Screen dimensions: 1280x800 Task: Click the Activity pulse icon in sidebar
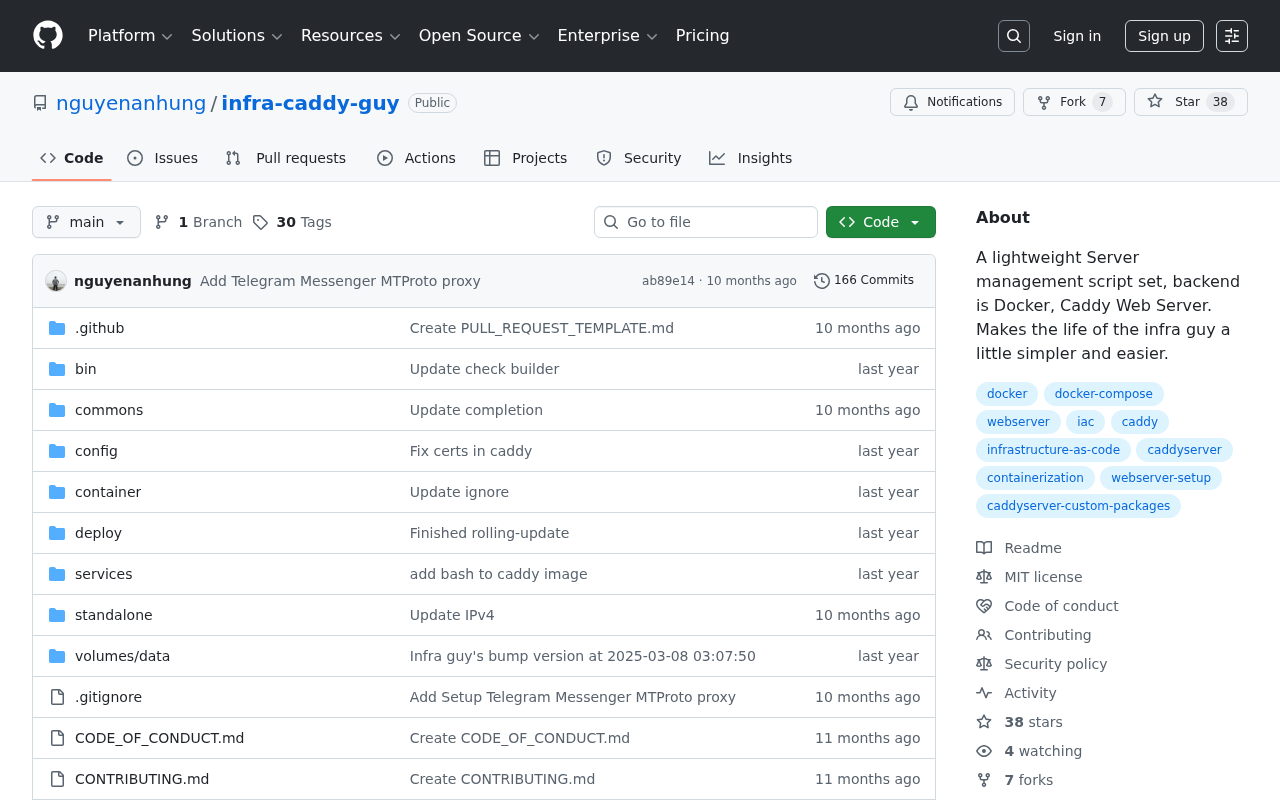(x=984, y=692)
